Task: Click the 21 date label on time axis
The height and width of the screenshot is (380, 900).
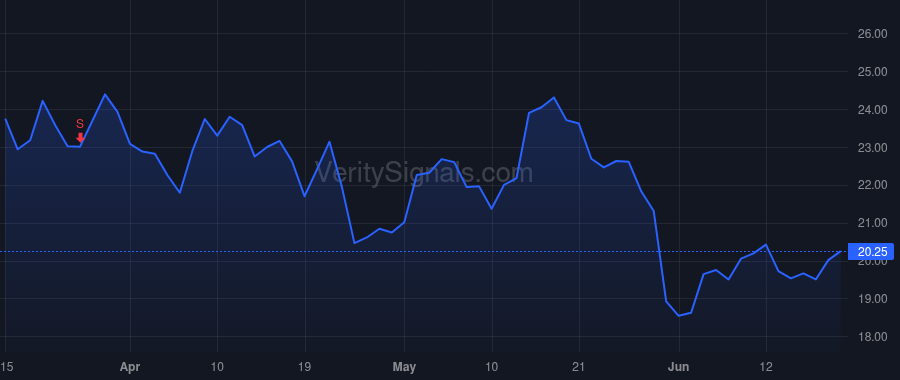Action: point(579,367)
